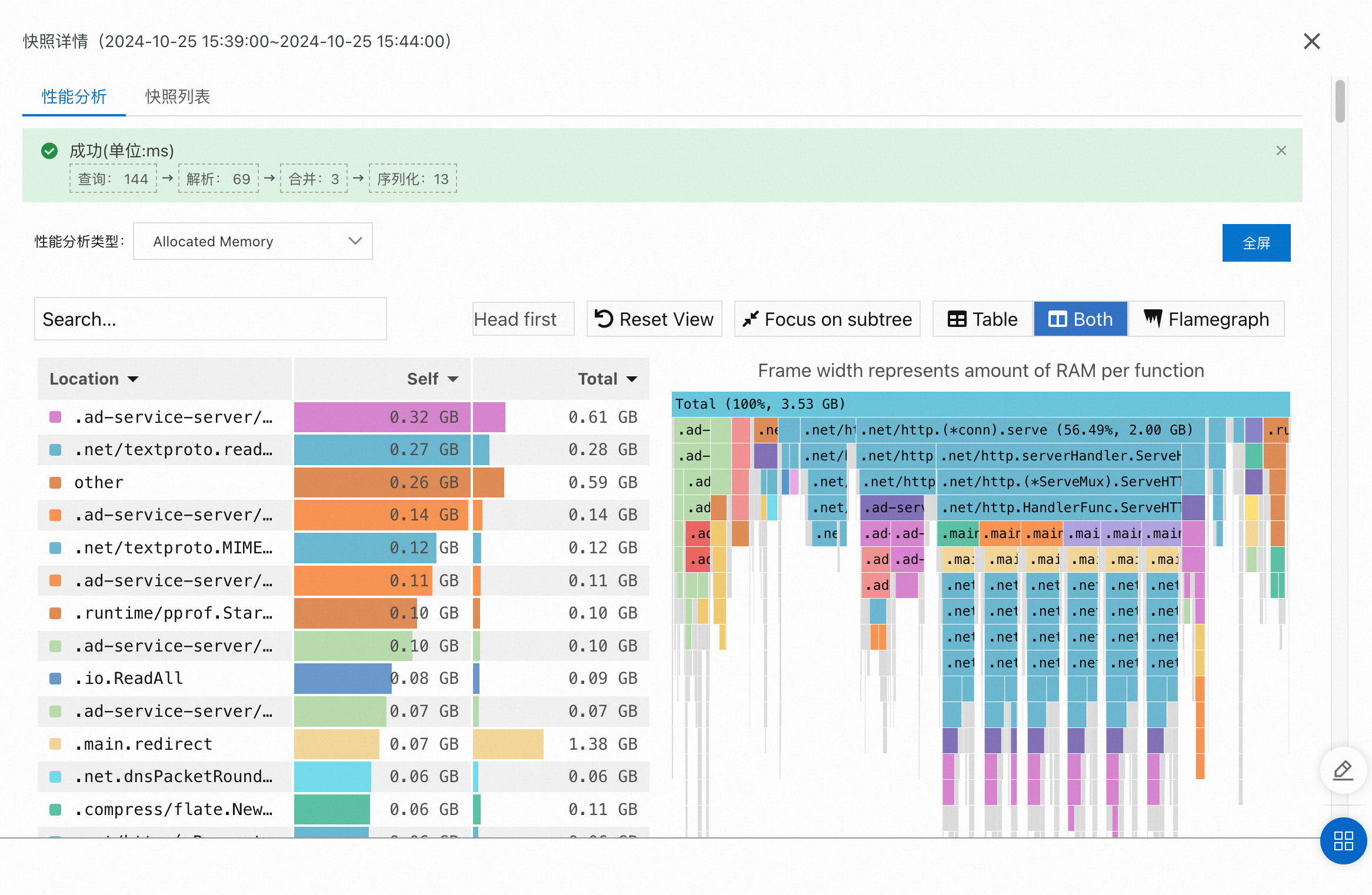Select the 性能分析 tab
Image resolution: width=1372 pixels, height=895 pixels.
[x=74, y=96]
